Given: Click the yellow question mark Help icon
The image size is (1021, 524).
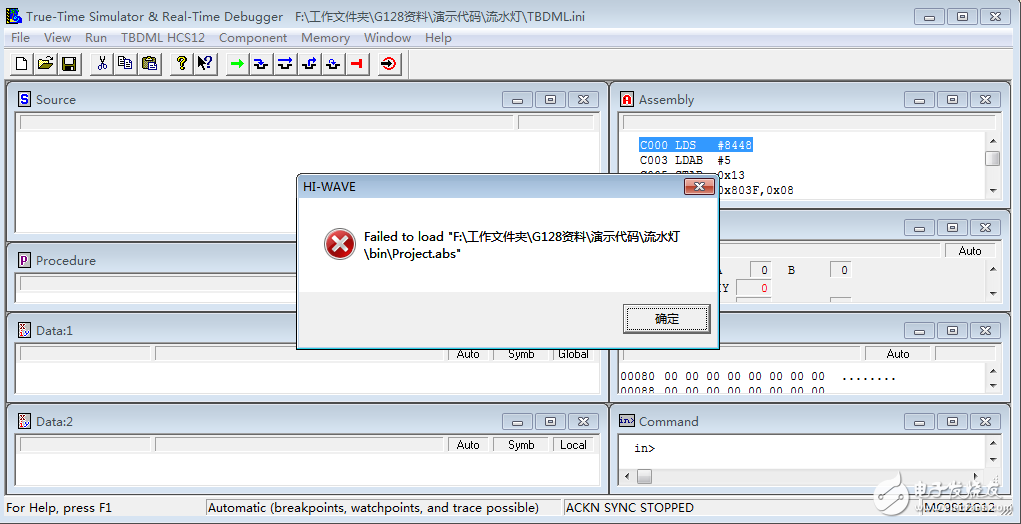Looking at the screenshot, I should pyautogui.click(x=182, y=63).
